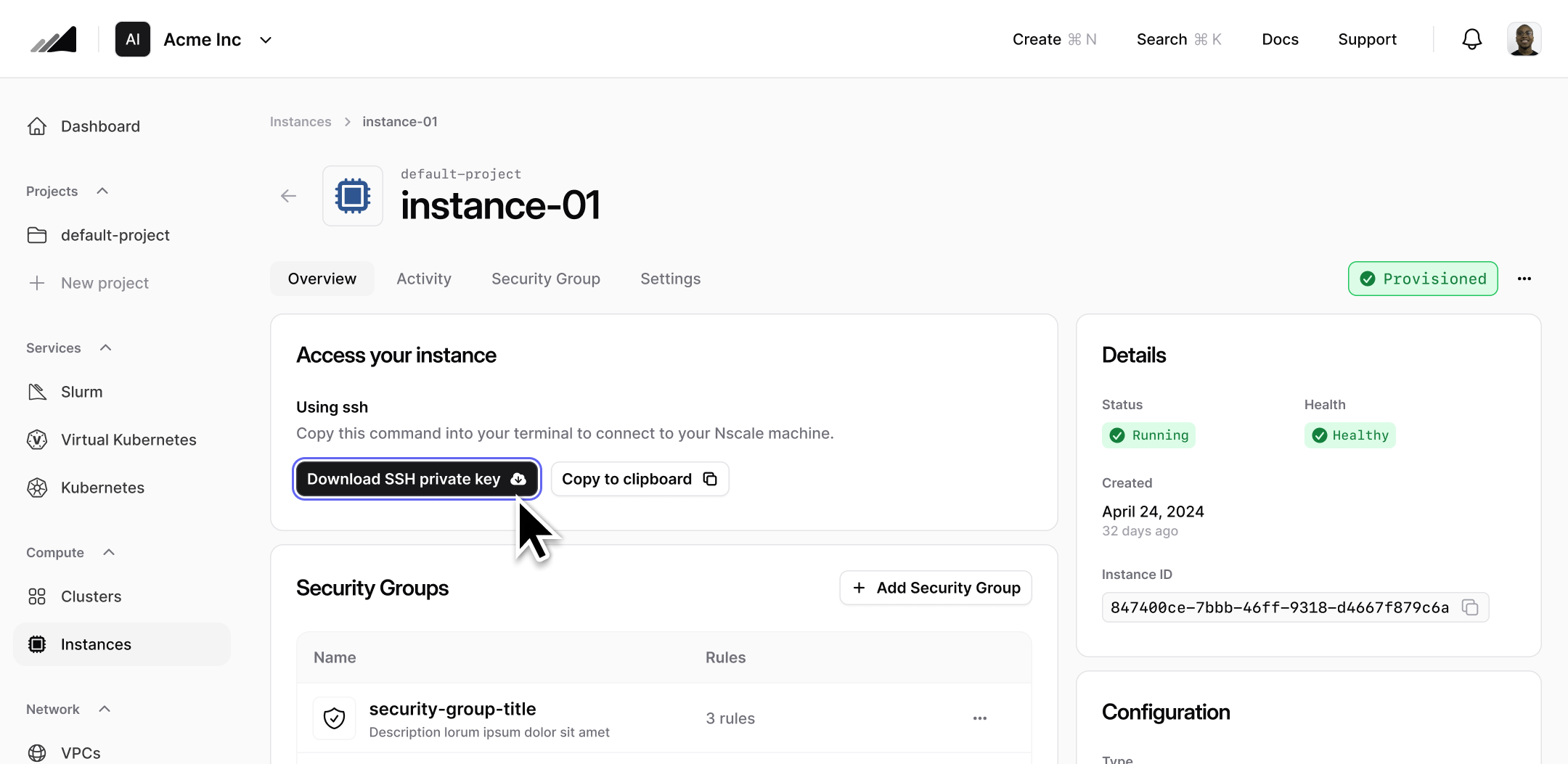The height and width of the screenshot is (764, 1568).
Task: Open security-group-title row options menu
Action: click(x=979, y=718)
